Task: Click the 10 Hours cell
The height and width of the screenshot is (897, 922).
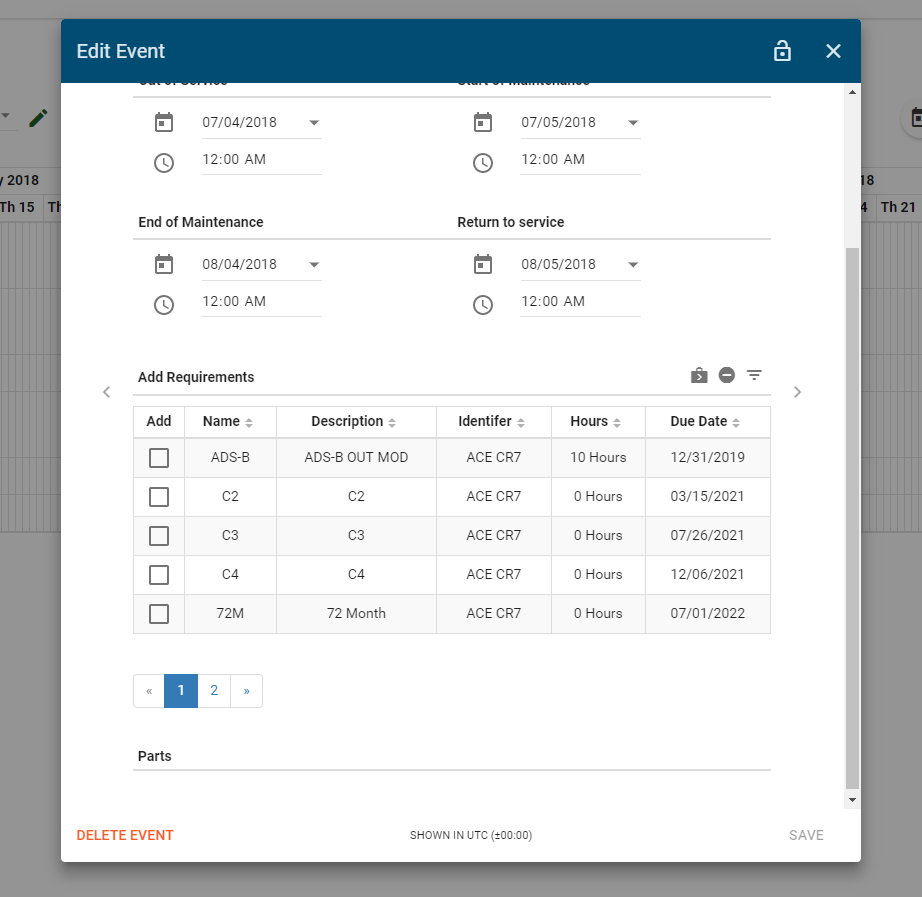Action: pyautogui.click(x=598, y=458)
